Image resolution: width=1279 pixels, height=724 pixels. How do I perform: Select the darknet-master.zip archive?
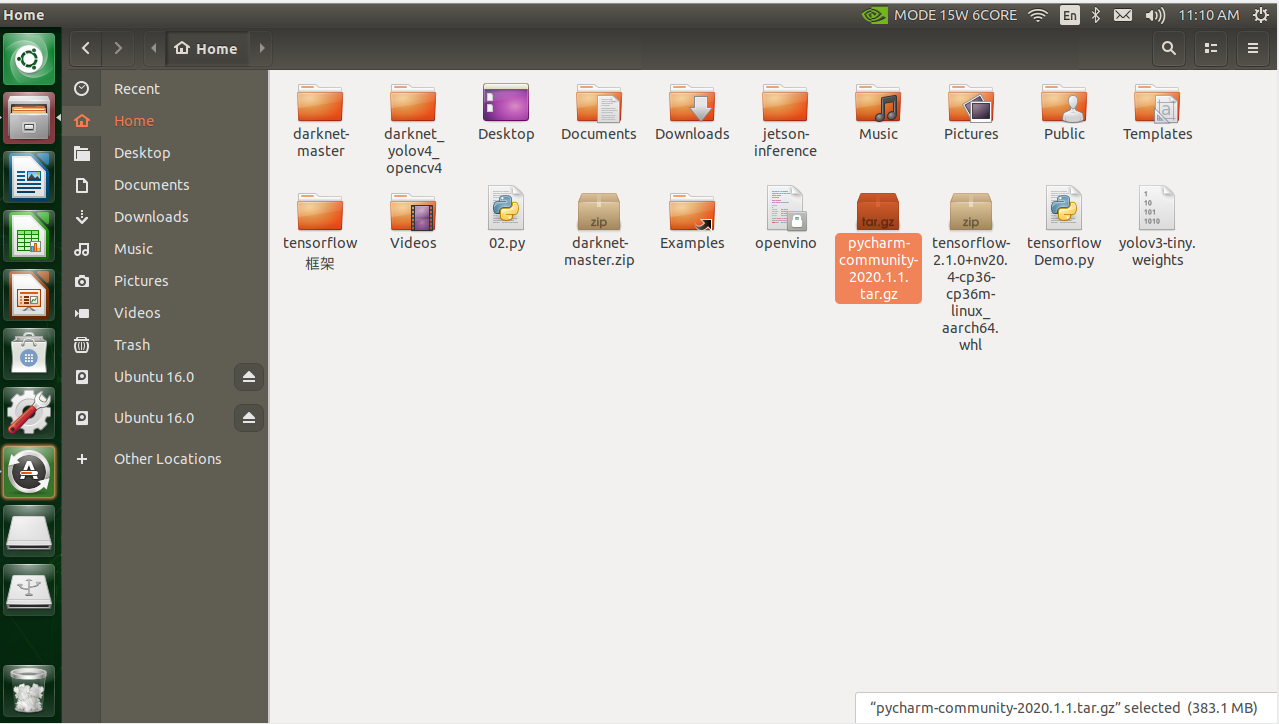tap(599, 211)
